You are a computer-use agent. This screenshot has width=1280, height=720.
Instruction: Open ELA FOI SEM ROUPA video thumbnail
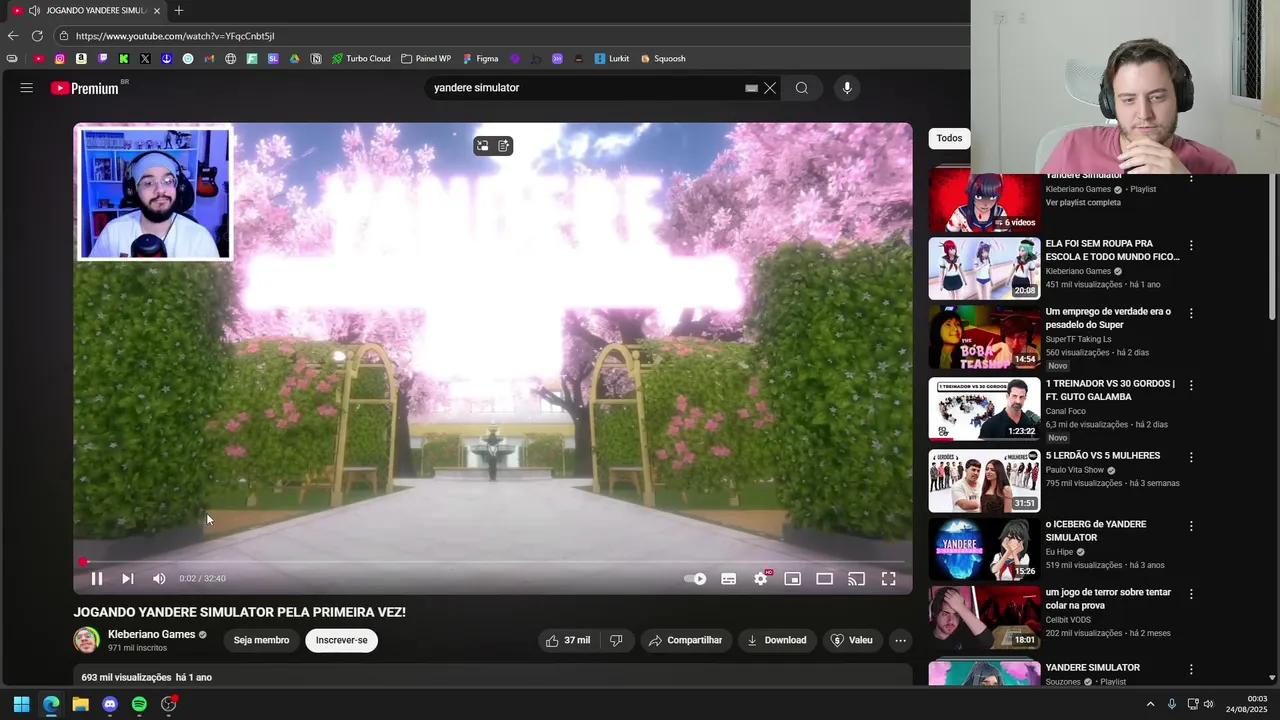(x=984, y=268)
